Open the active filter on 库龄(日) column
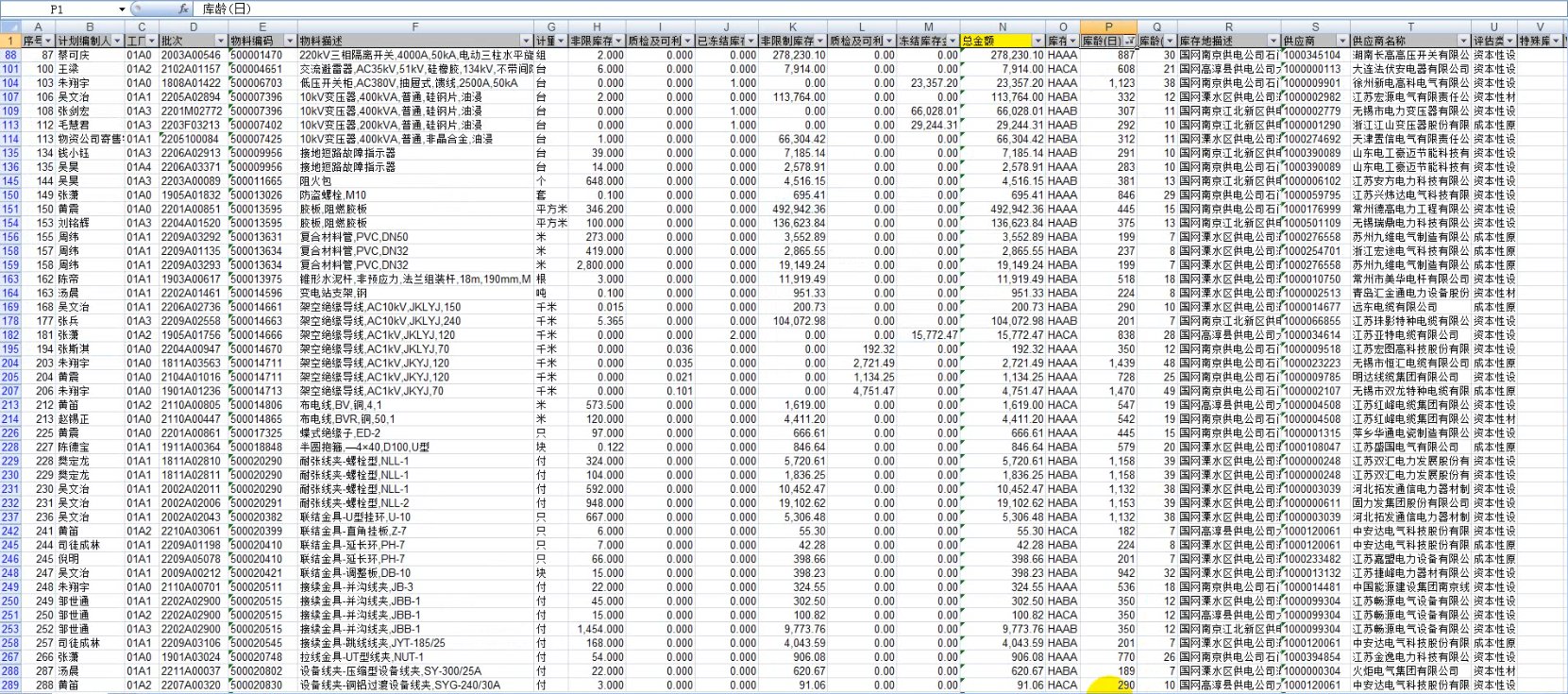The image size is (1568, 694). (1129, 42)
